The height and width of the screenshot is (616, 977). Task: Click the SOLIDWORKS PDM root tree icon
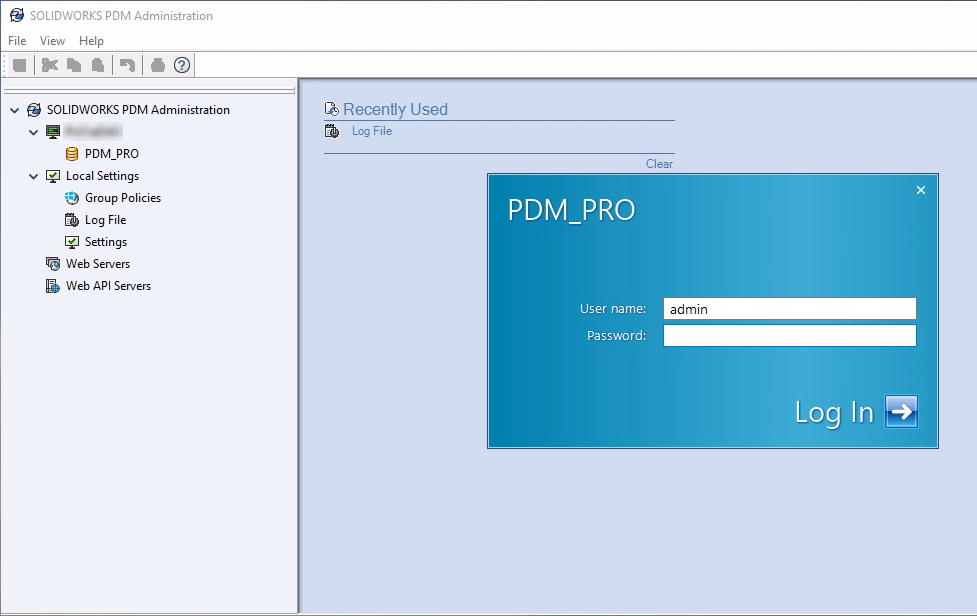34,110
